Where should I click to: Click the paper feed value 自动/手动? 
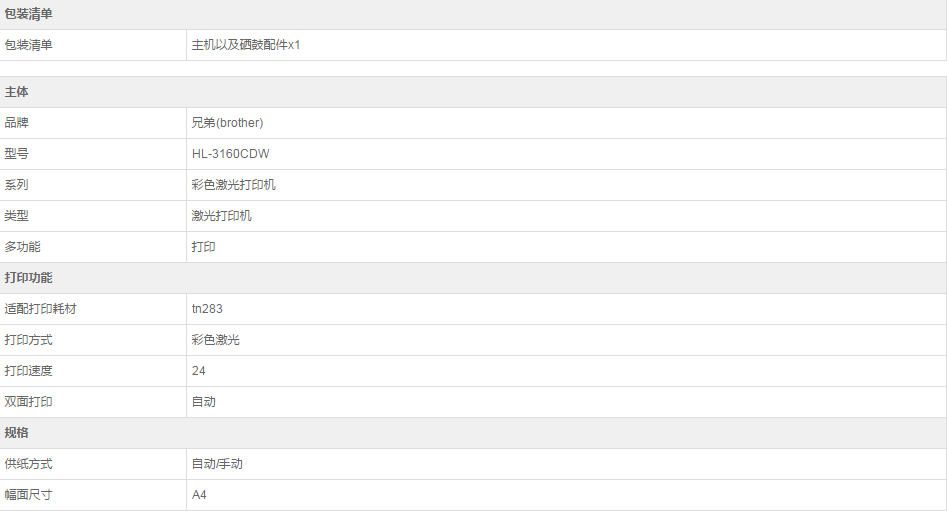[217, 464]
